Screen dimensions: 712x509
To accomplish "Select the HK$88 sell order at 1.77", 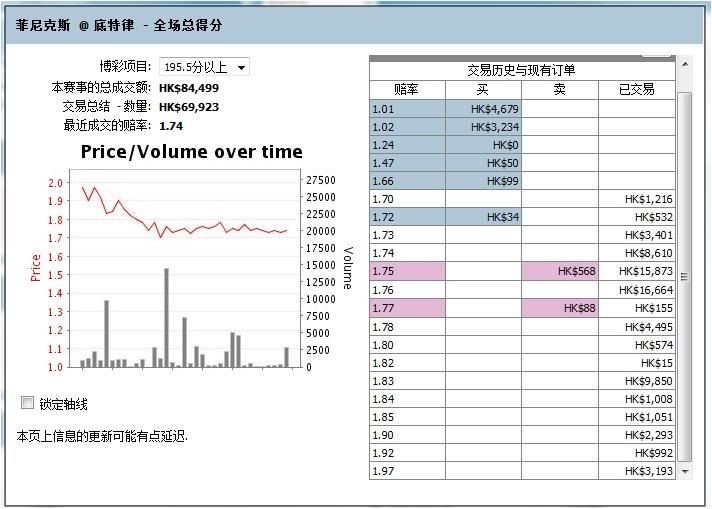I will 559,308.
